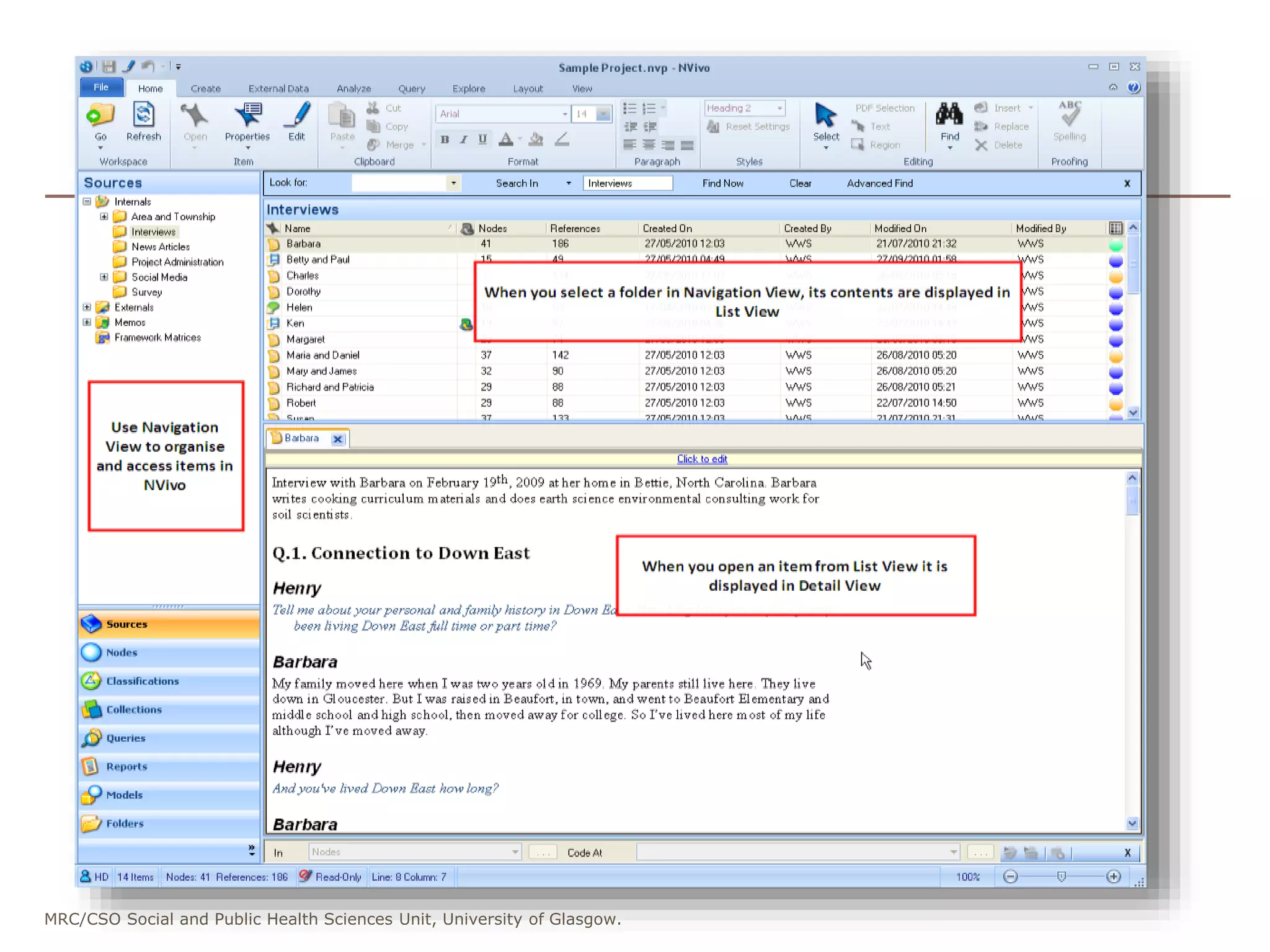Image resolution: width=1270 pixels, height=952 pixels.
Task: Open the Heading 2 styles dropdown
Action: tap(779, 108)
